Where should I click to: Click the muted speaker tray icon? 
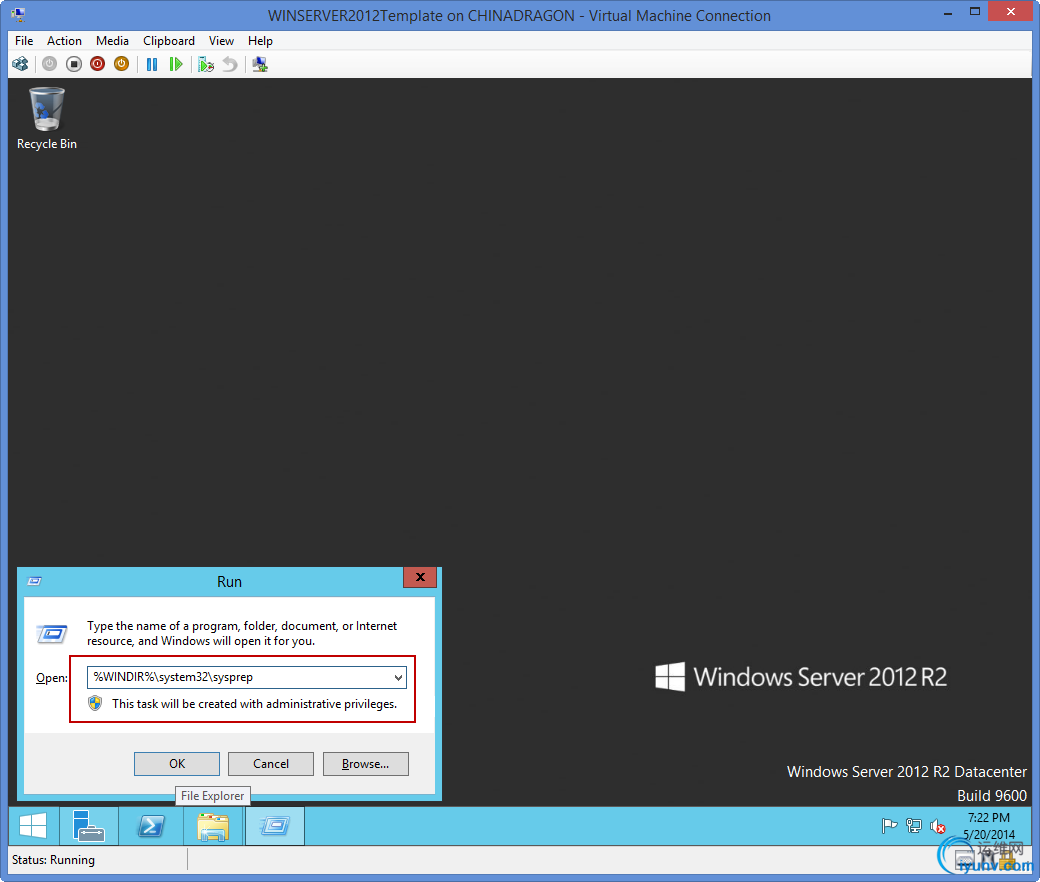click(937, 826)
